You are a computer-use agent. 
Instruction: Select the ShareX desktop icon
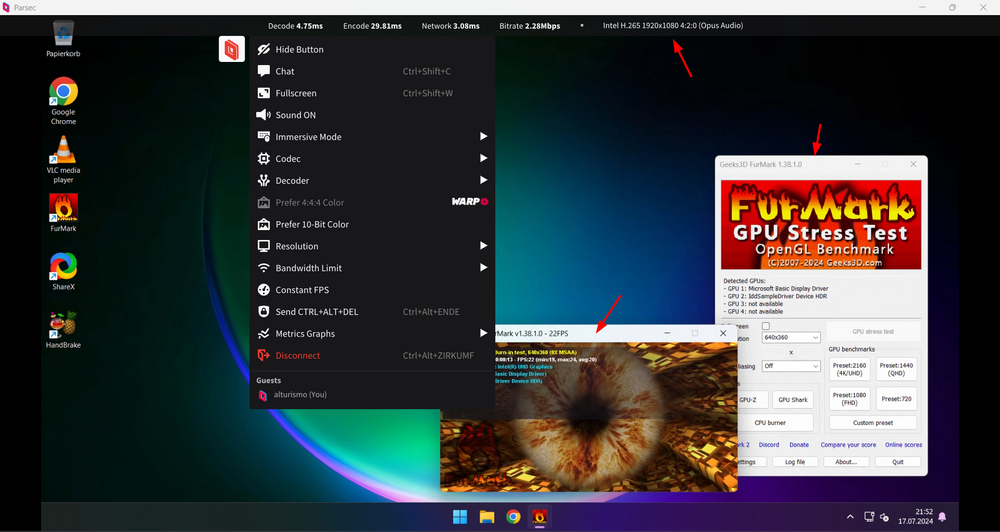pyautogui.click(x=64, y=272)
